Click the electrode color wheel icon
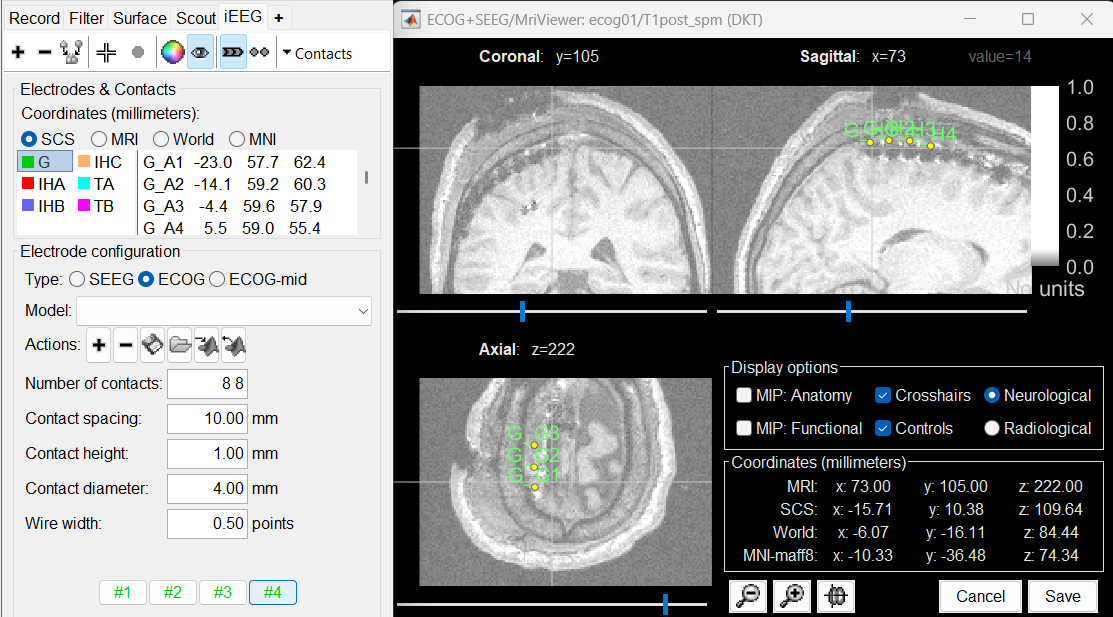1113x617 pixels. click(172, 53)
